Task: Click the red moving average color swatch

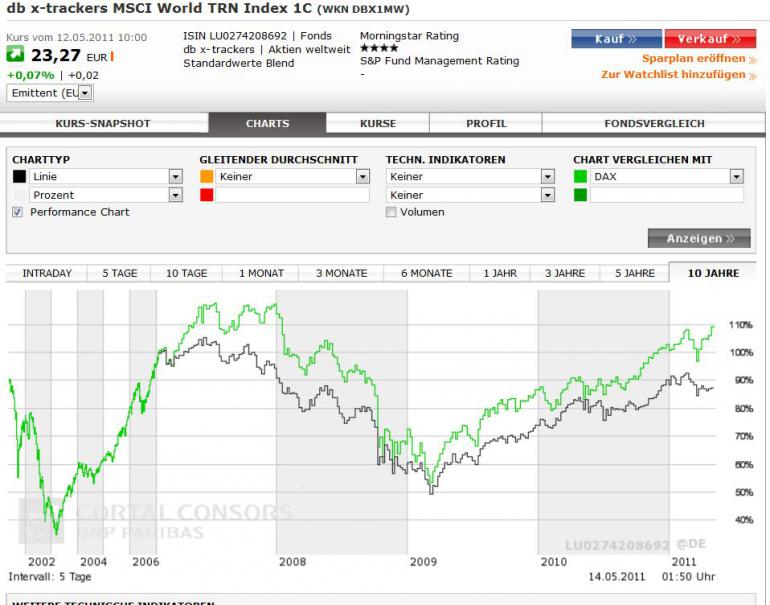Action: point(207,195)
